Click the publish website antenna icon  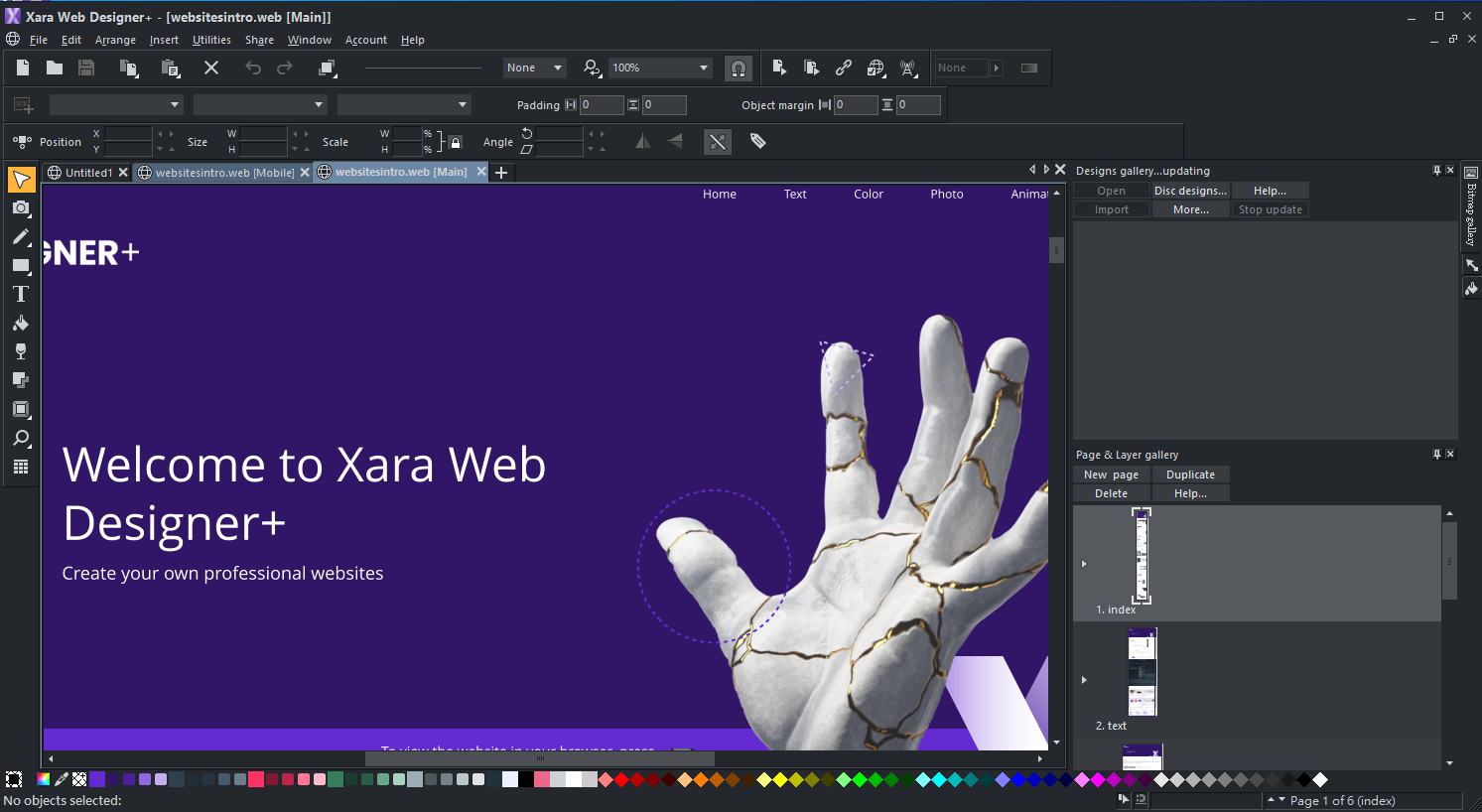[908, 68]
